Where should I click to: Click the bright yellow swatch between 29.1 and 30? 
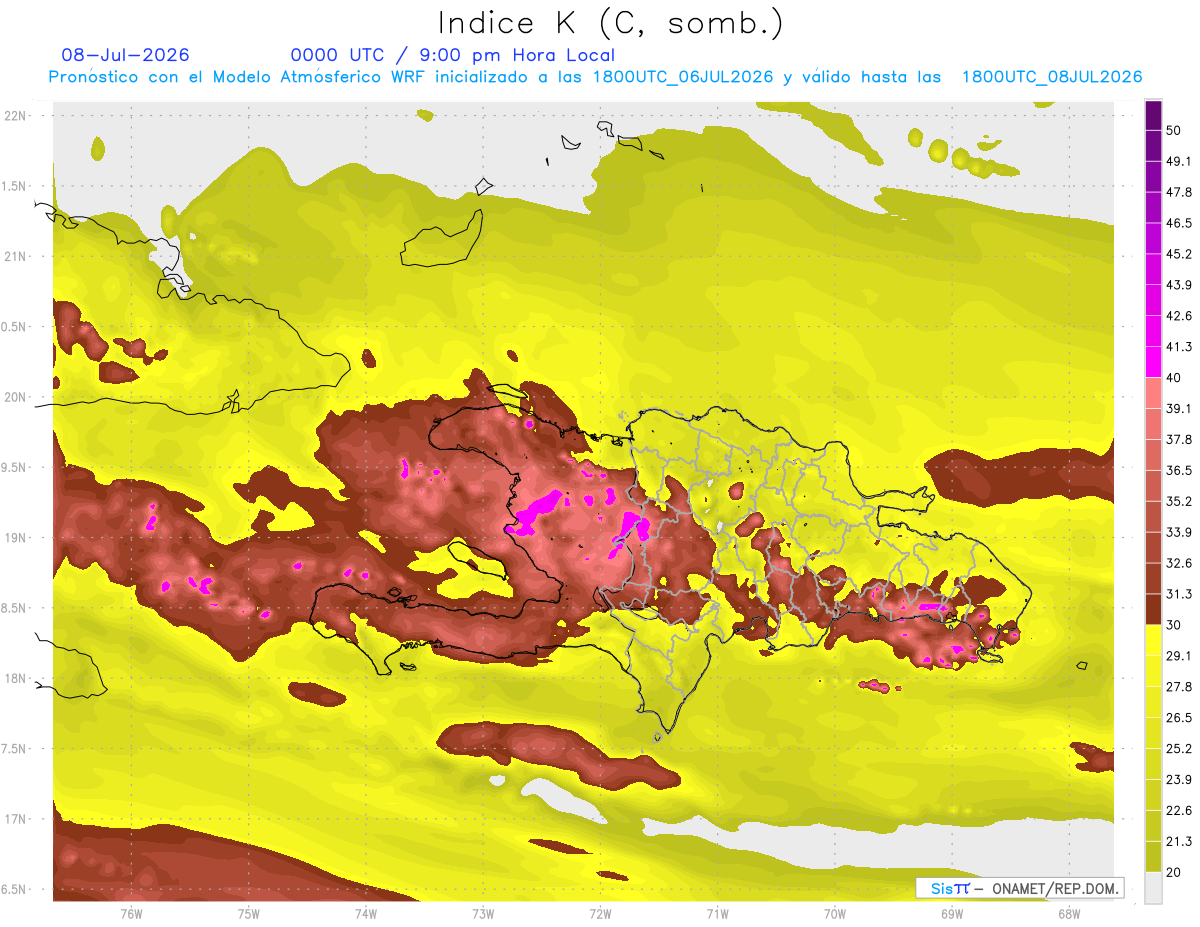coord(1153,640)
